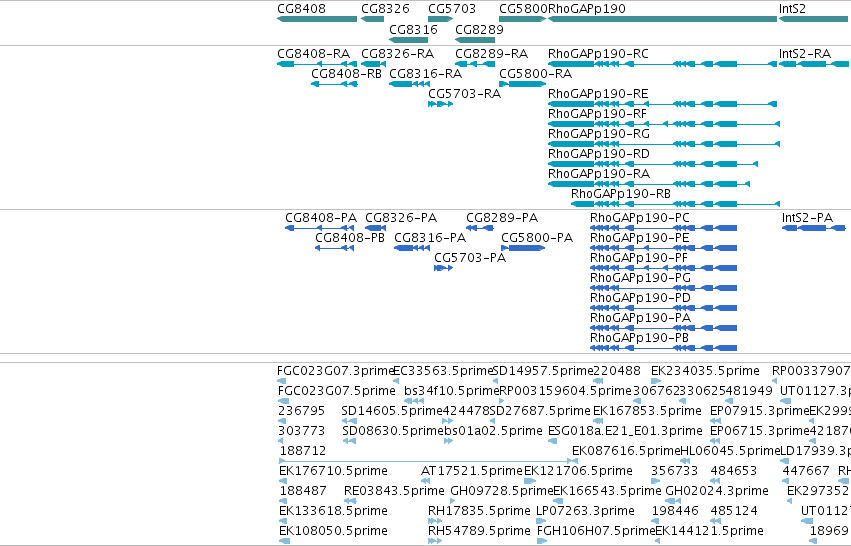Select transcript CG8408-RB
851x546 pixels.
click(334, 84)
